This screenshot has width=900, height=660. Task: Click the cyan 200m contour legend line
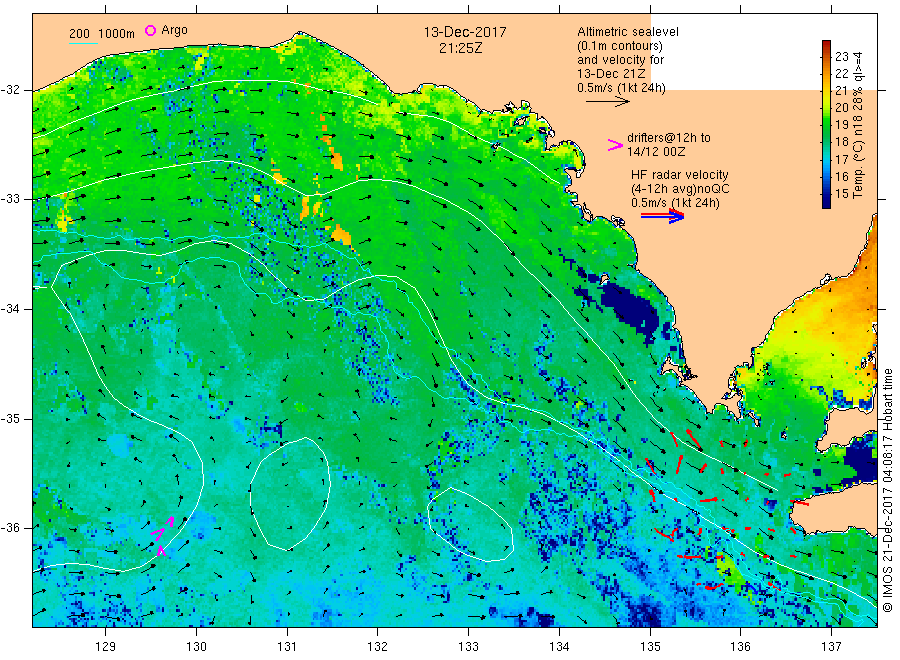click(x=83, y=43)
